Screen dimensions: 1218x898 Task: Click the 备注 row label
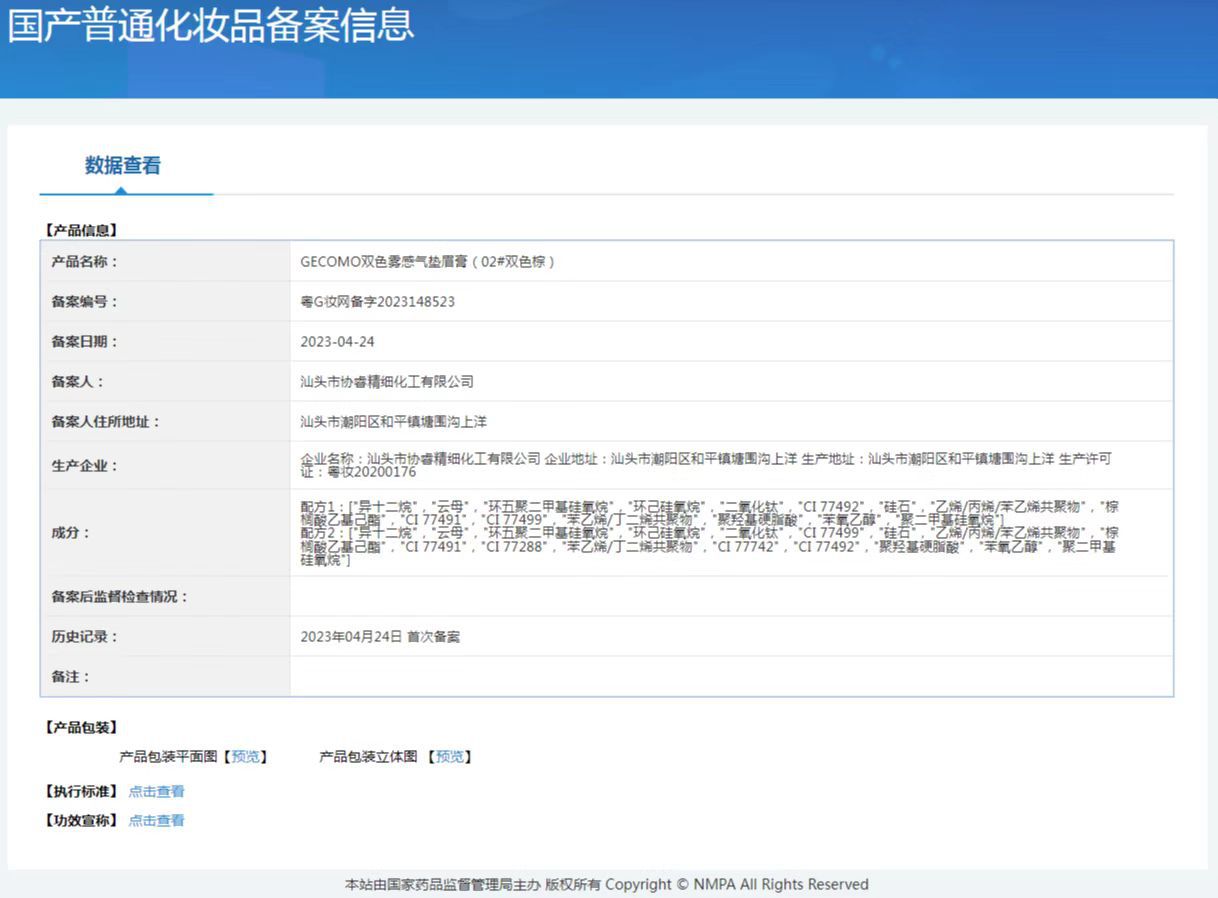(x=70, y=676)
